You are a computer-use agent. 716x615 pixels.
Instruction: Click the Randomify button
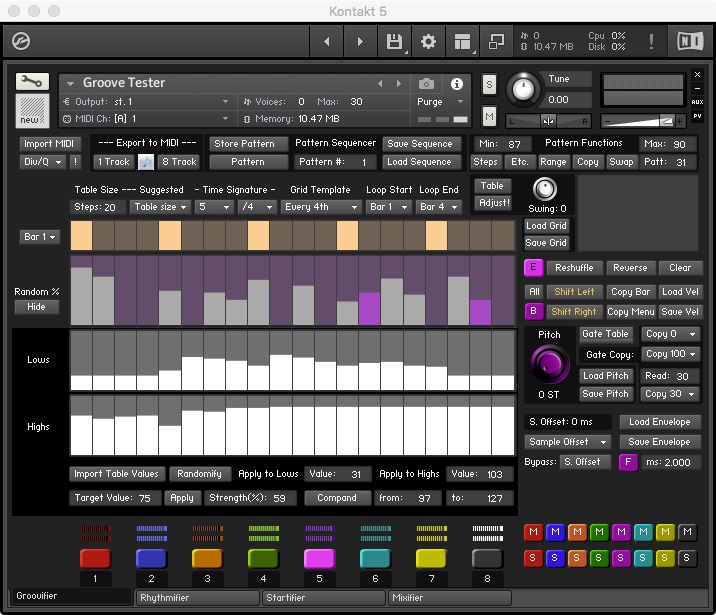[200, 474]
